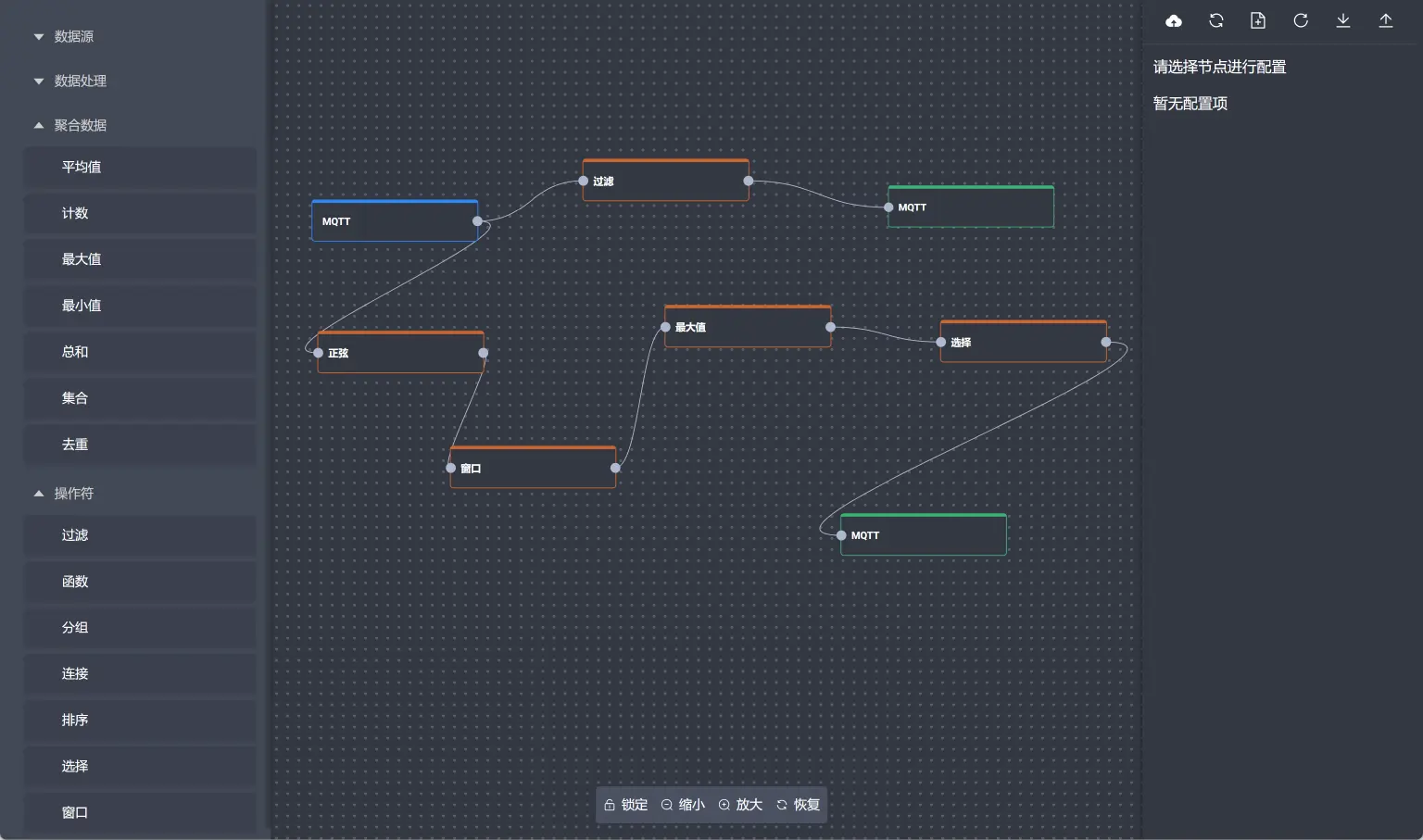
Task: Select the blue MQTT source node
Action: 395,222
